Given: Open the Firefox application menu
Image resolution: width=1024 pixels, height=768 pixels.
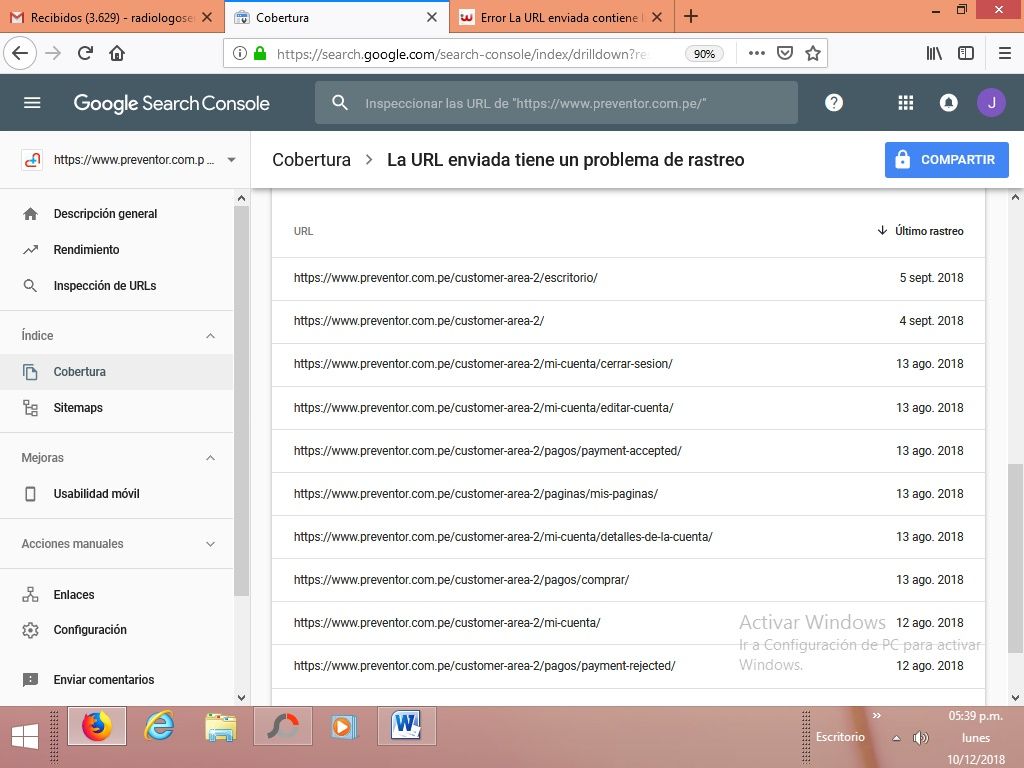Looking at the screenshot, I should [x=1005, y=53].
